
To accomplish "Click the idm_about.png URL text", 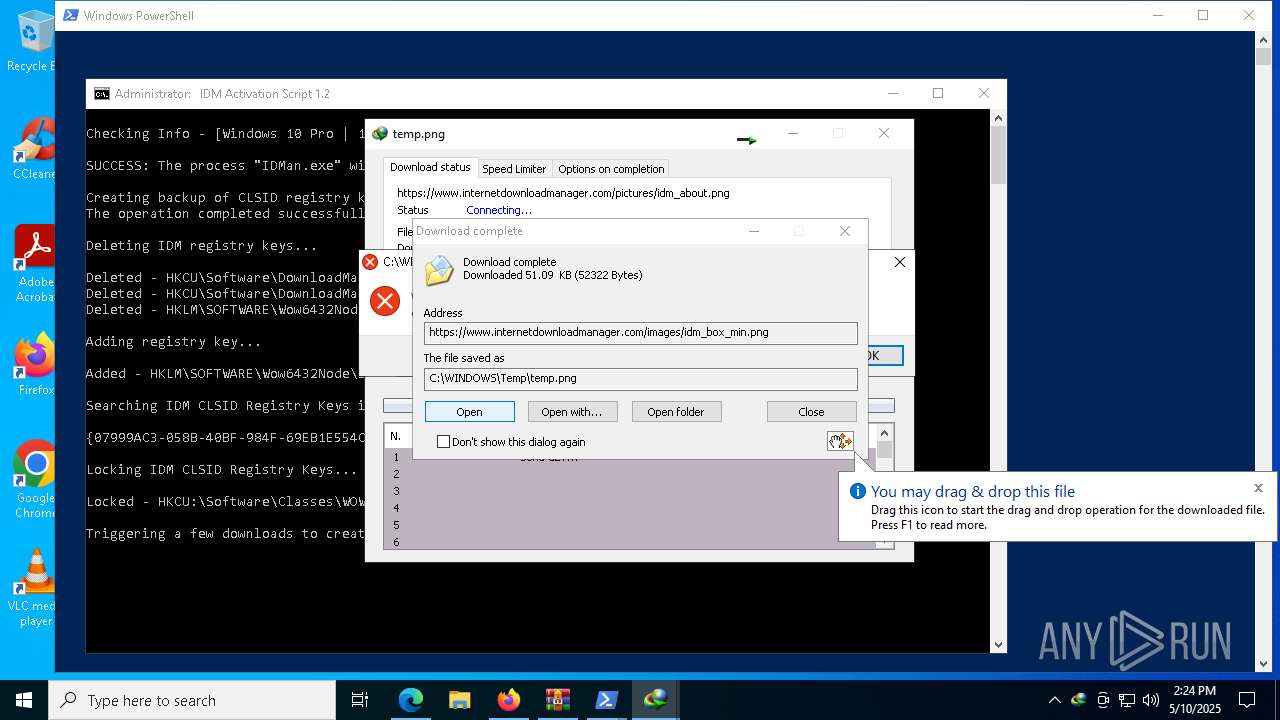I will coord(563,193).
